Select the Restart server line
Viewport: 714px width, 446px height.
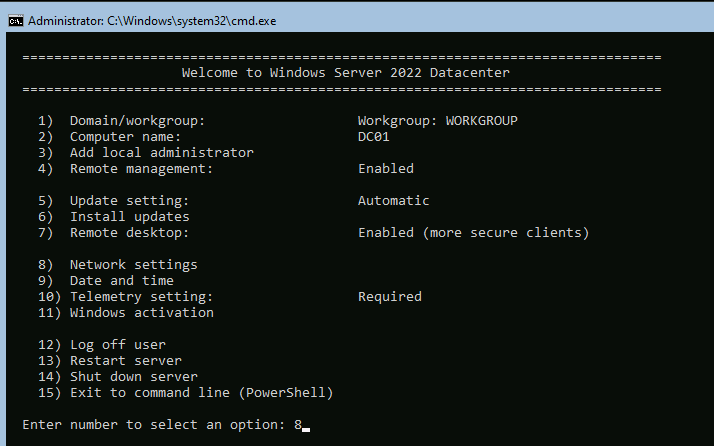click(x=125, y=361)
